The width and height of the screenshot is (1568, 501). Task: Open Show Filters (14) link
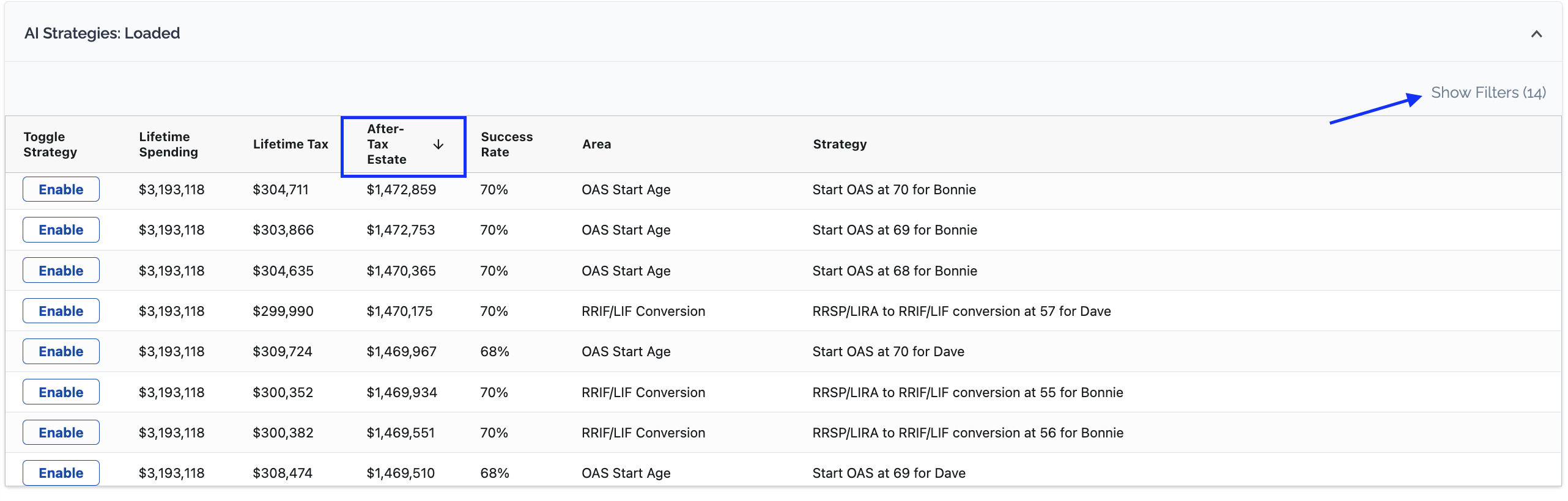(1488, 93)
